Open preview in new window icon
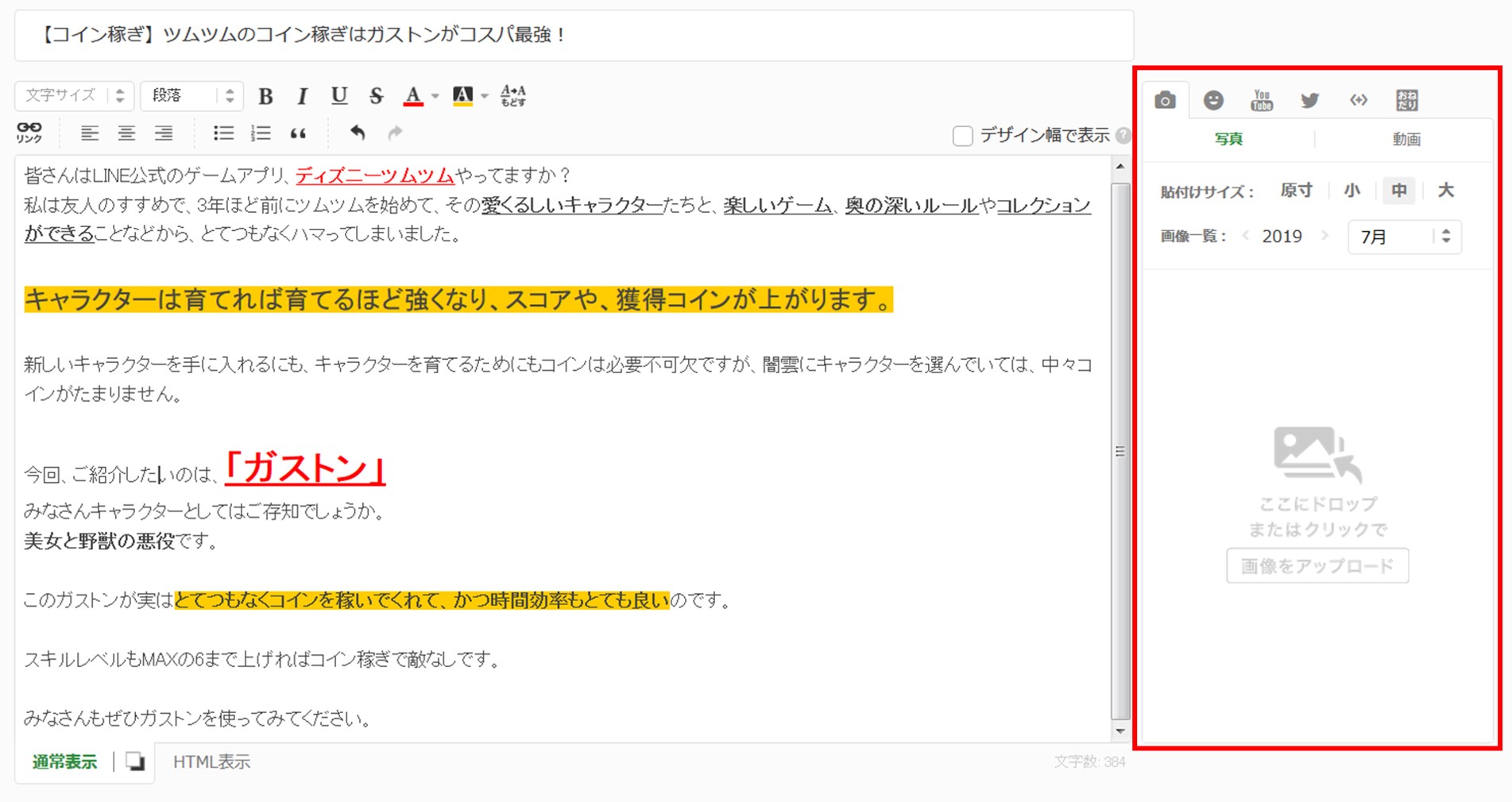Image resolution: width=1512 pixels, height=802 pixels. tap(135, 762)
